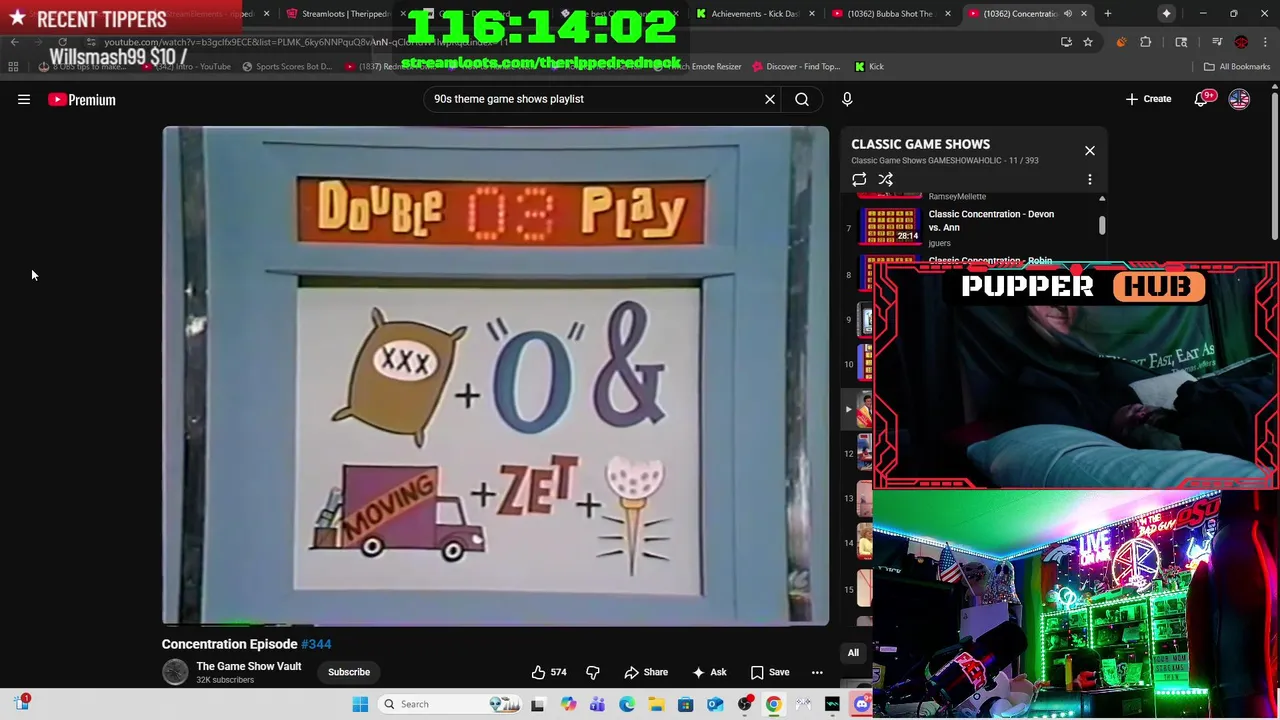Open The Game Show Vault channel avatar
Viewport: 1280px width, 720px height.
(x=175, y=672)
